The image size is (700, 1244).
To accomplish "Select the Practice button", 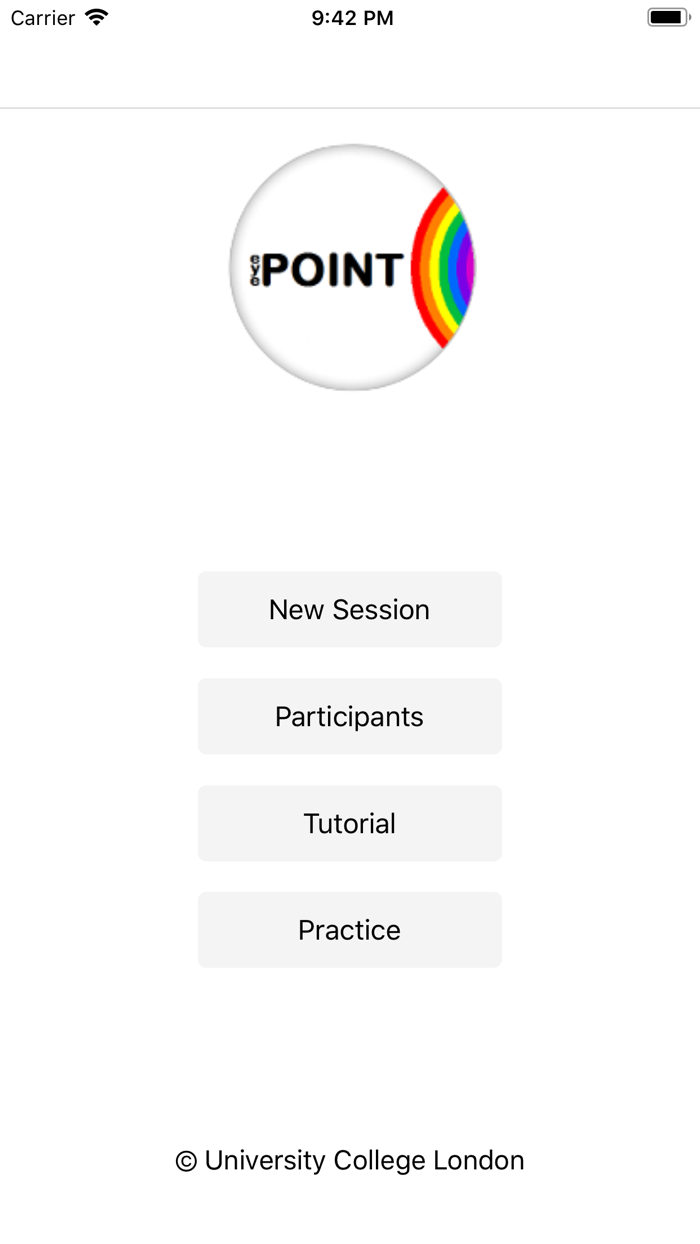I will pos(349,930).
